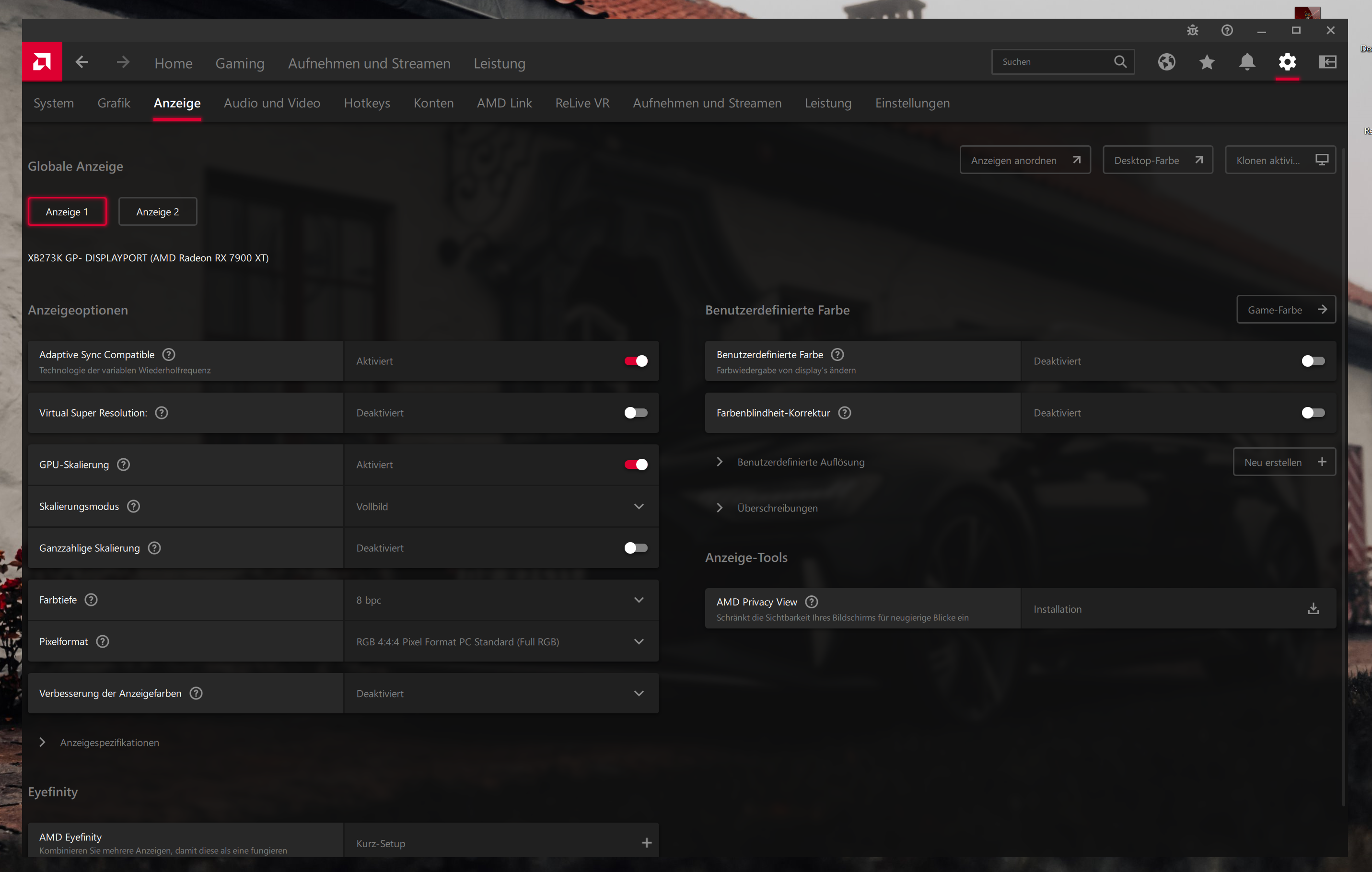Viewport: 1372px width, 872px height.
Task: Click the Suchen search field
Action: (x=1054, y=61)
